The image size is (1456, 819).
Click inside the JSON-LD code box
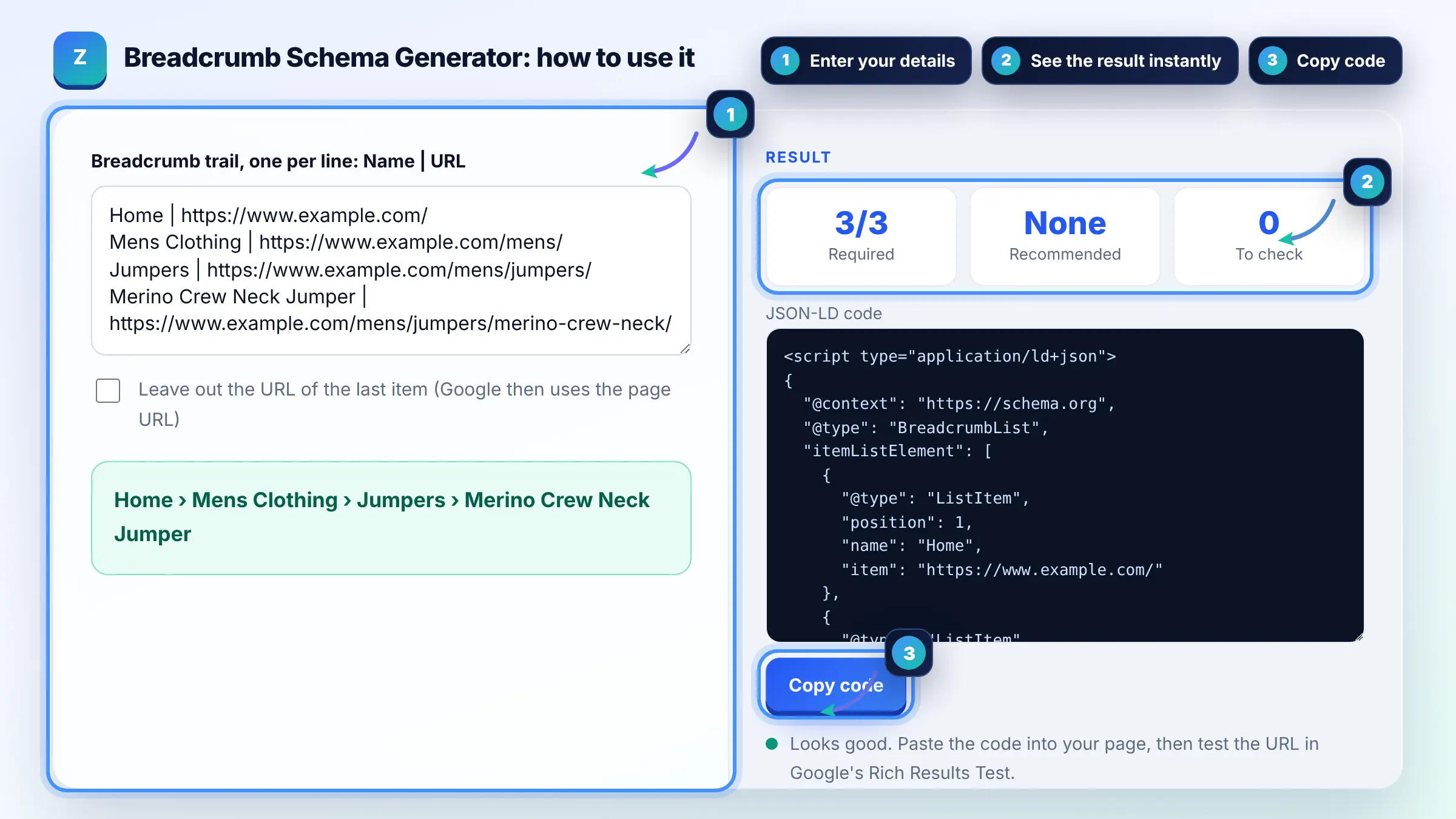tap(1065, 485)
